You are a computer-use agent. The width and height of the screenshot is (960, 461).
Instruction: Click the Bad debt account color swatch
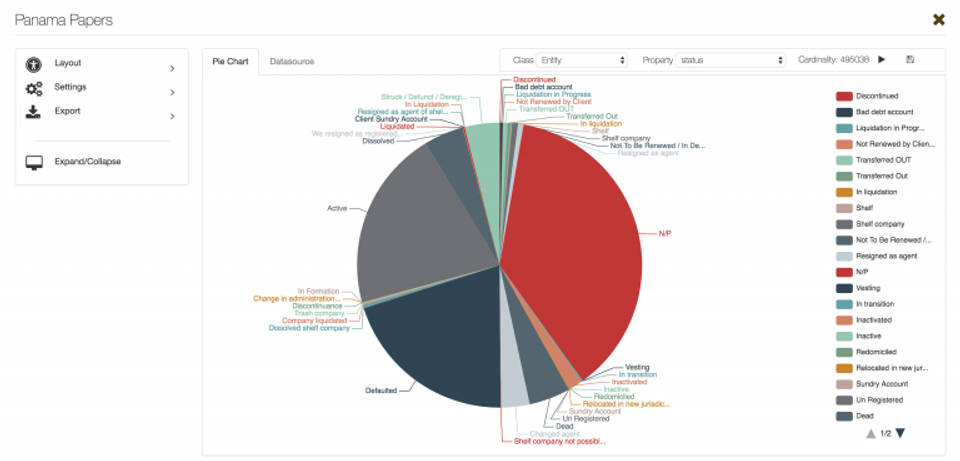point(843,112)
